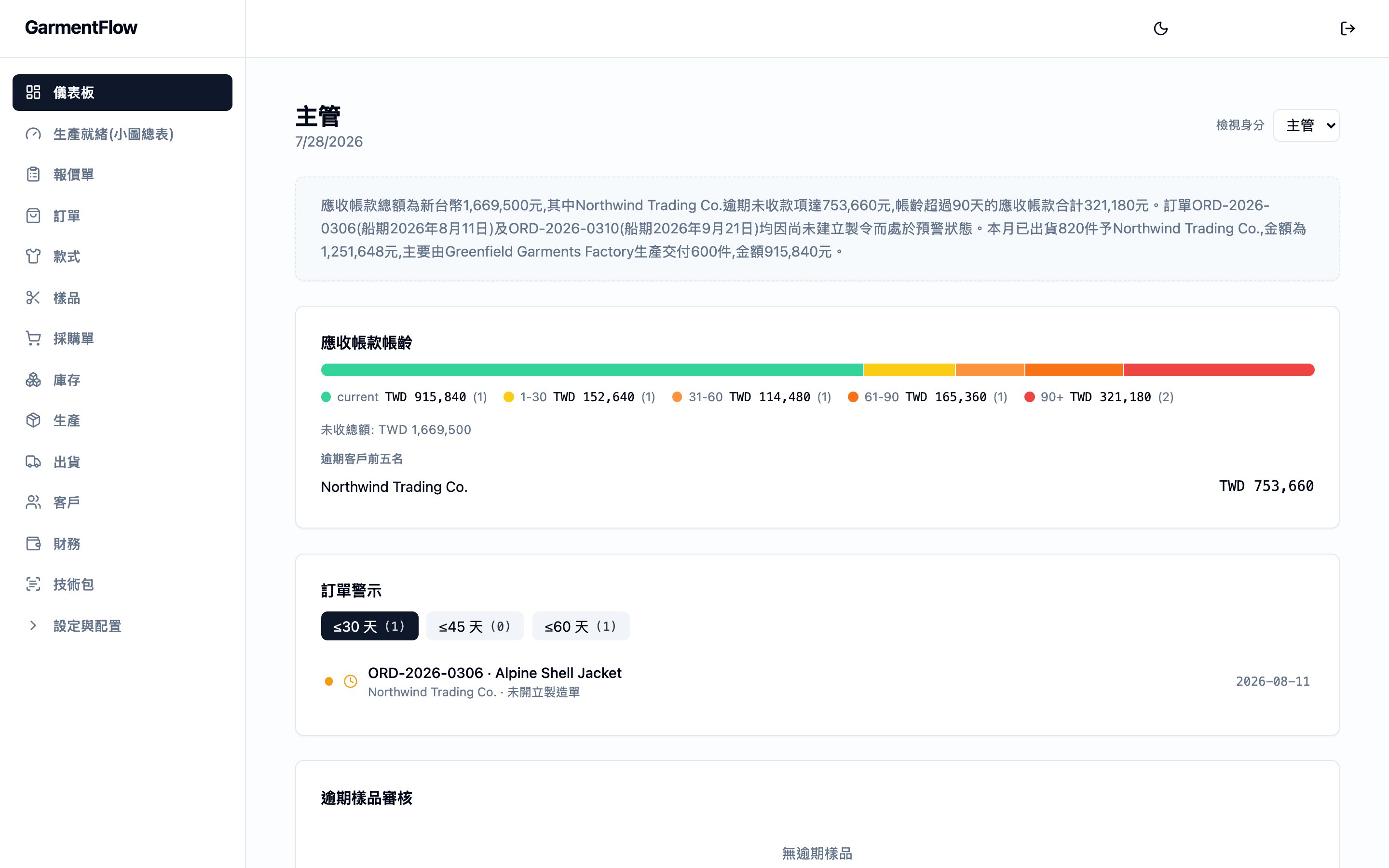Click the boxes icon beside 庫存
This screenshot has width=1389, height=868.
(x=33, y=380)
